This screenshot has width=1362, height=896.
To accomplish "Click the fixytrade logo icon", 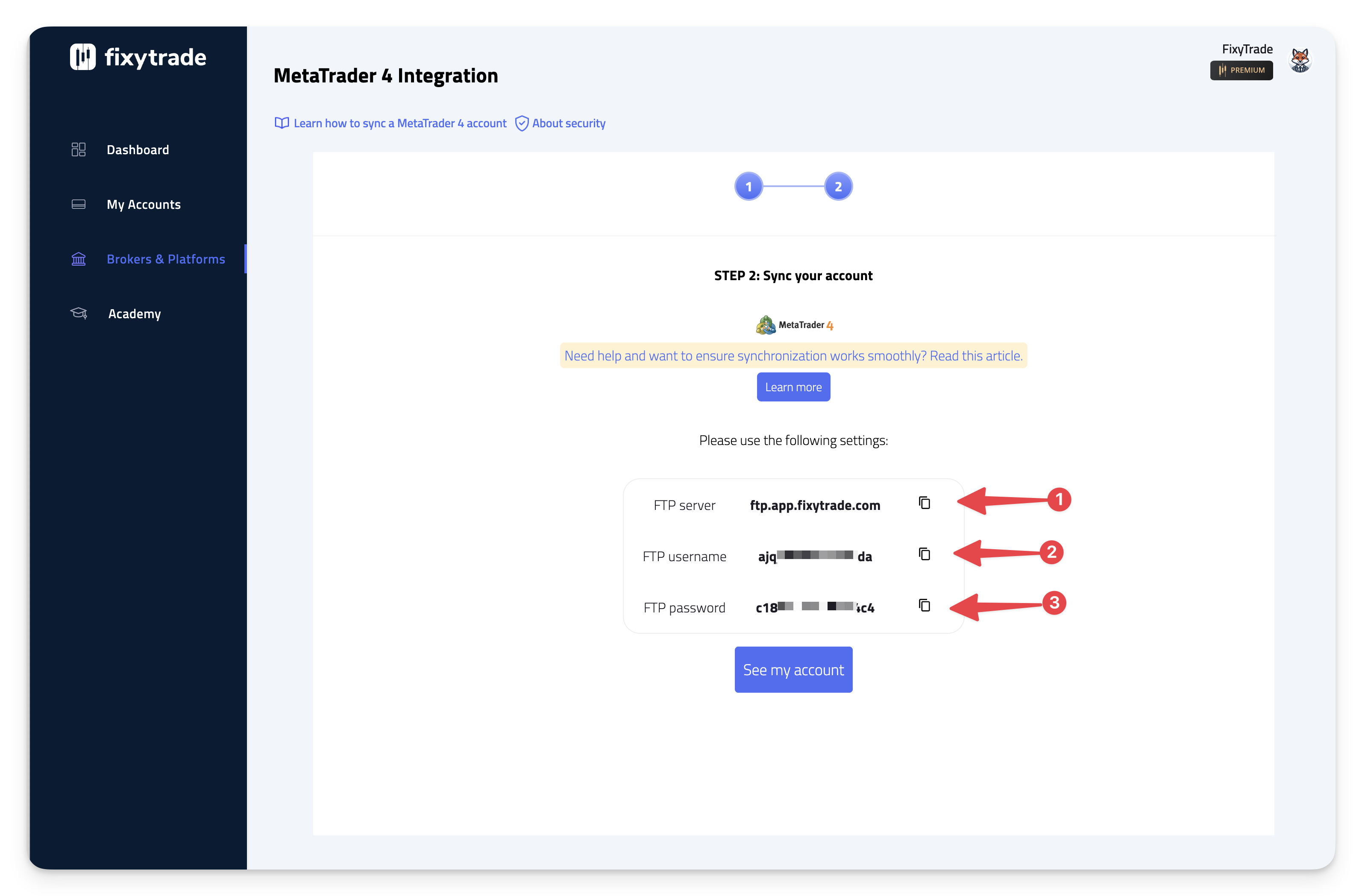I will pyautogui.click(x=83, y=57).
